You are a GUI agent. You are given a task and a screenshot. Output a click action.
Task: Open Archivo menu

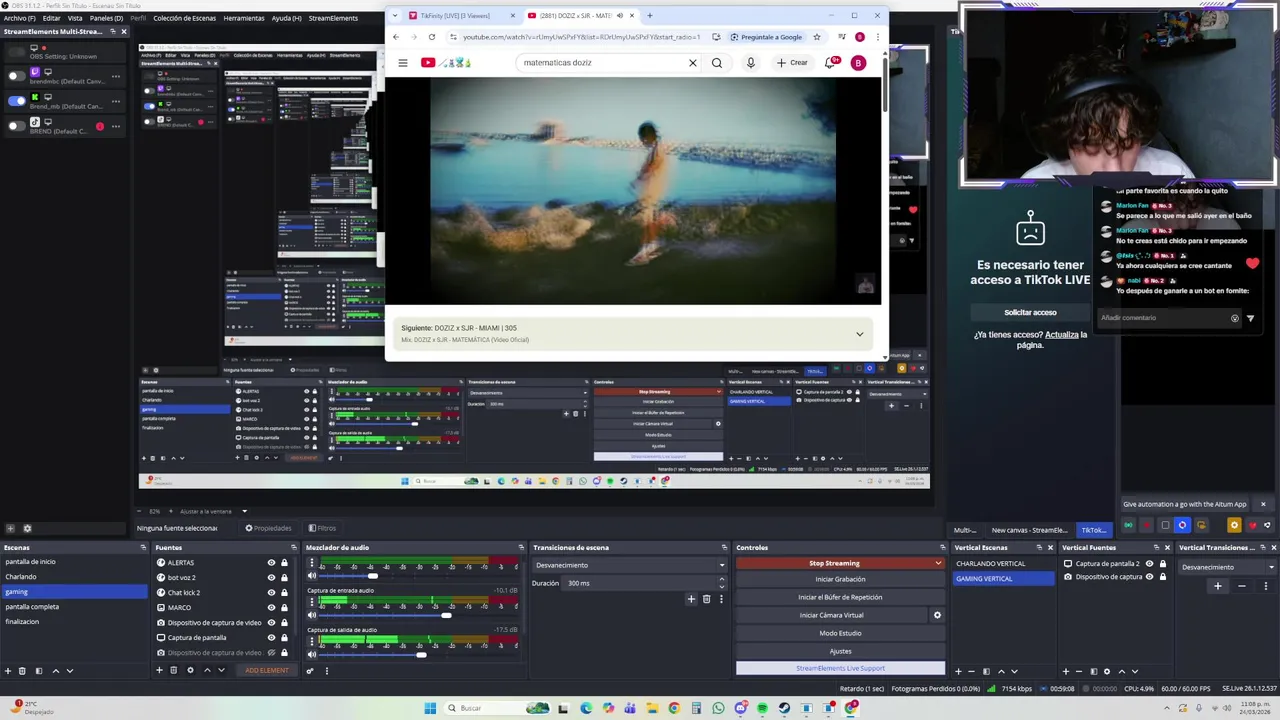coord(19,18)
